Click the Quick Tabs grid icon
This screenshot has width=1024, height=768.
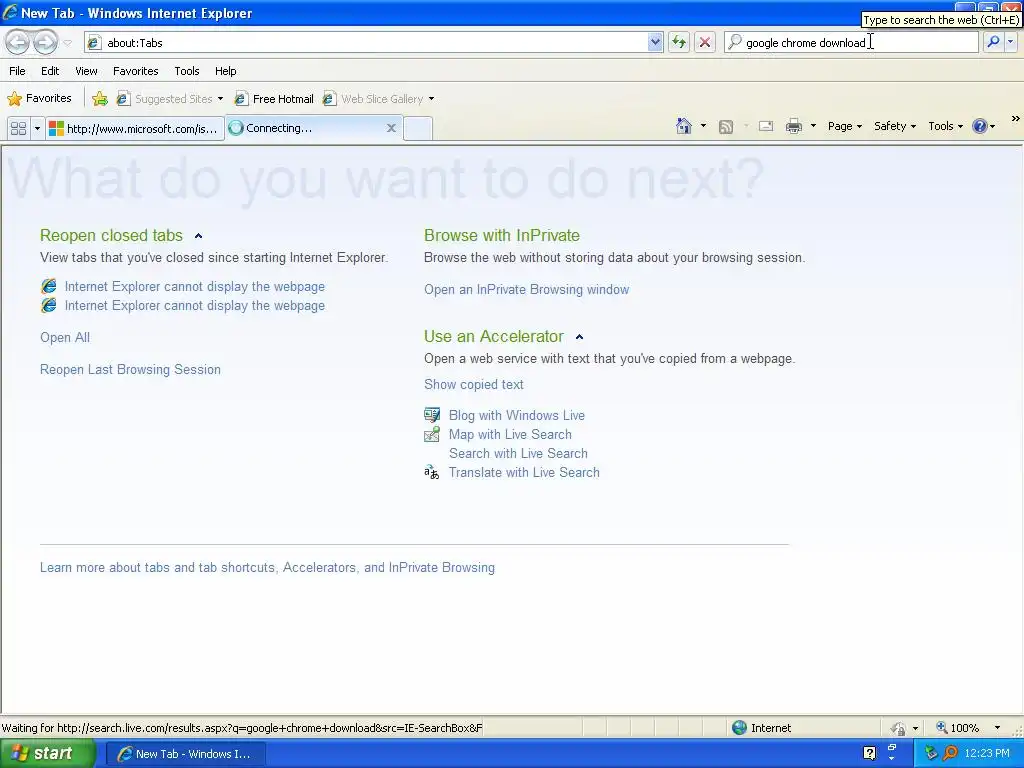tap(18, 128)
